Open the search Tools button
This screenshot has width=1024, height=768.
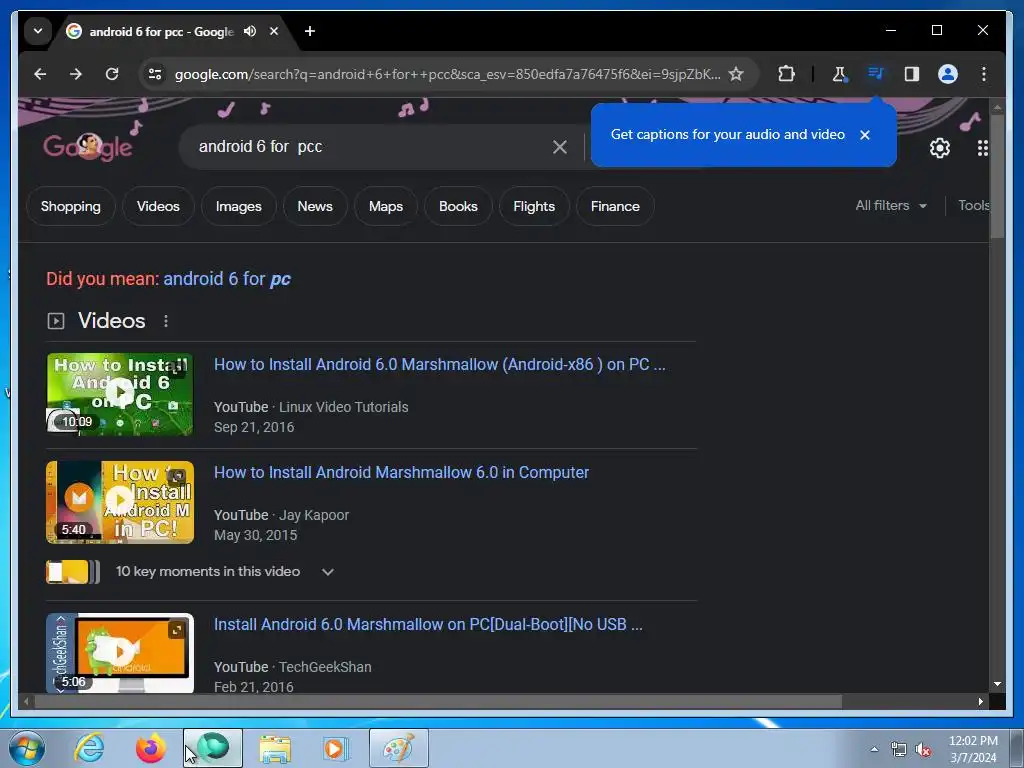tap(973, 206)
